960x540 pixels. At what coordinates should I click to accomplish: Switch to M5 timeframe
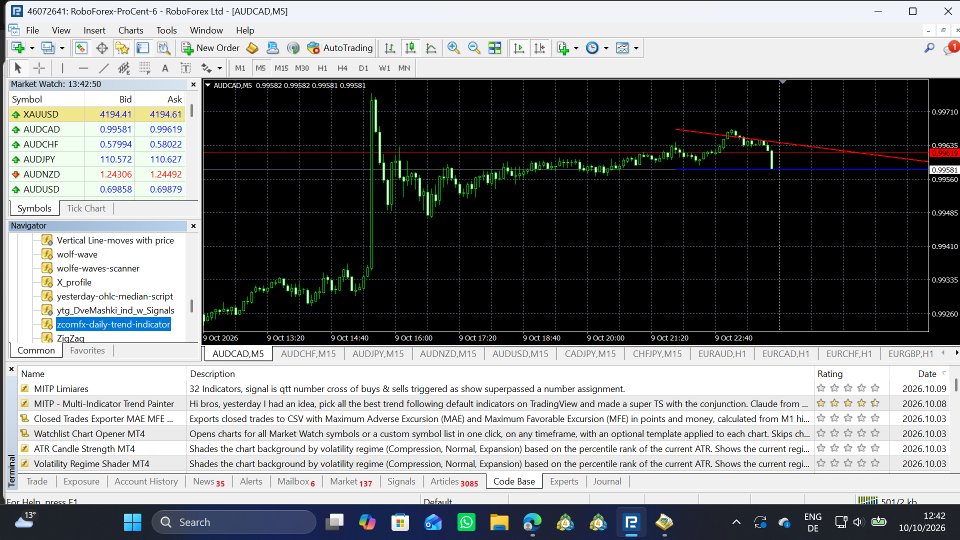click(261, 68)
